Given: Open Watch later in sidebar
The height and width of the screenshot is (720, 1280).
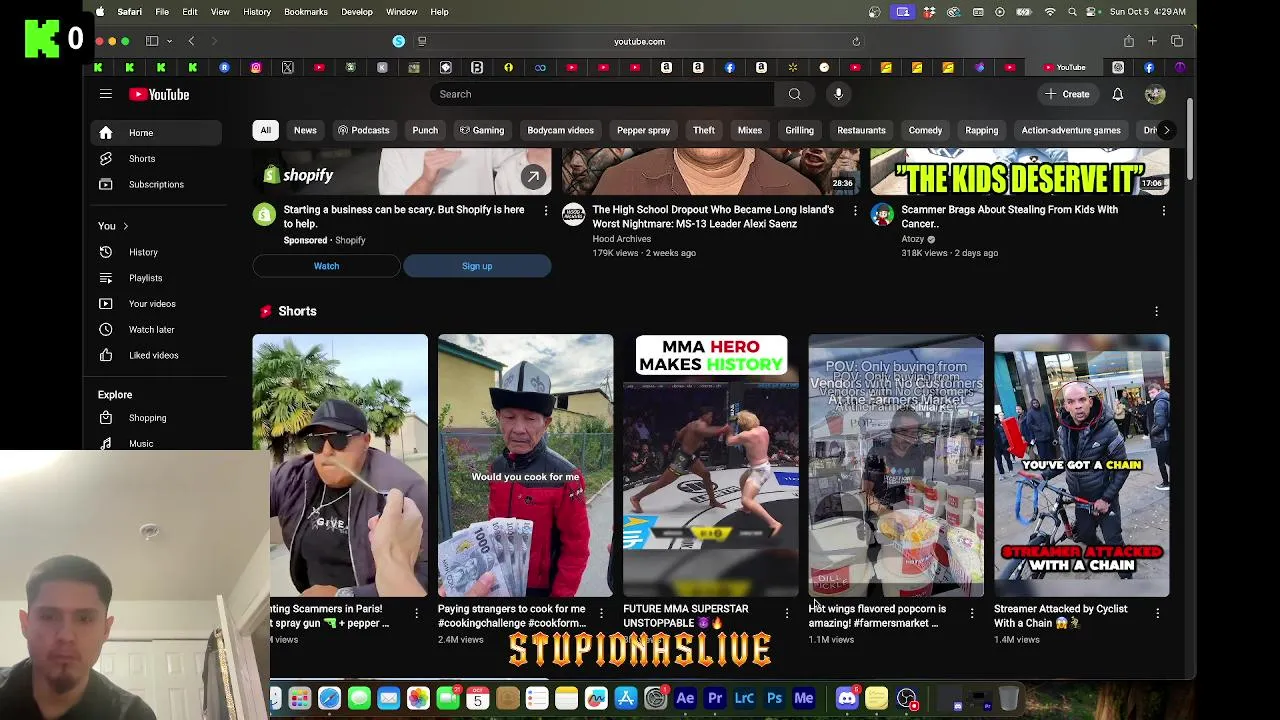Looking at the screenshot, I should 151,330.
